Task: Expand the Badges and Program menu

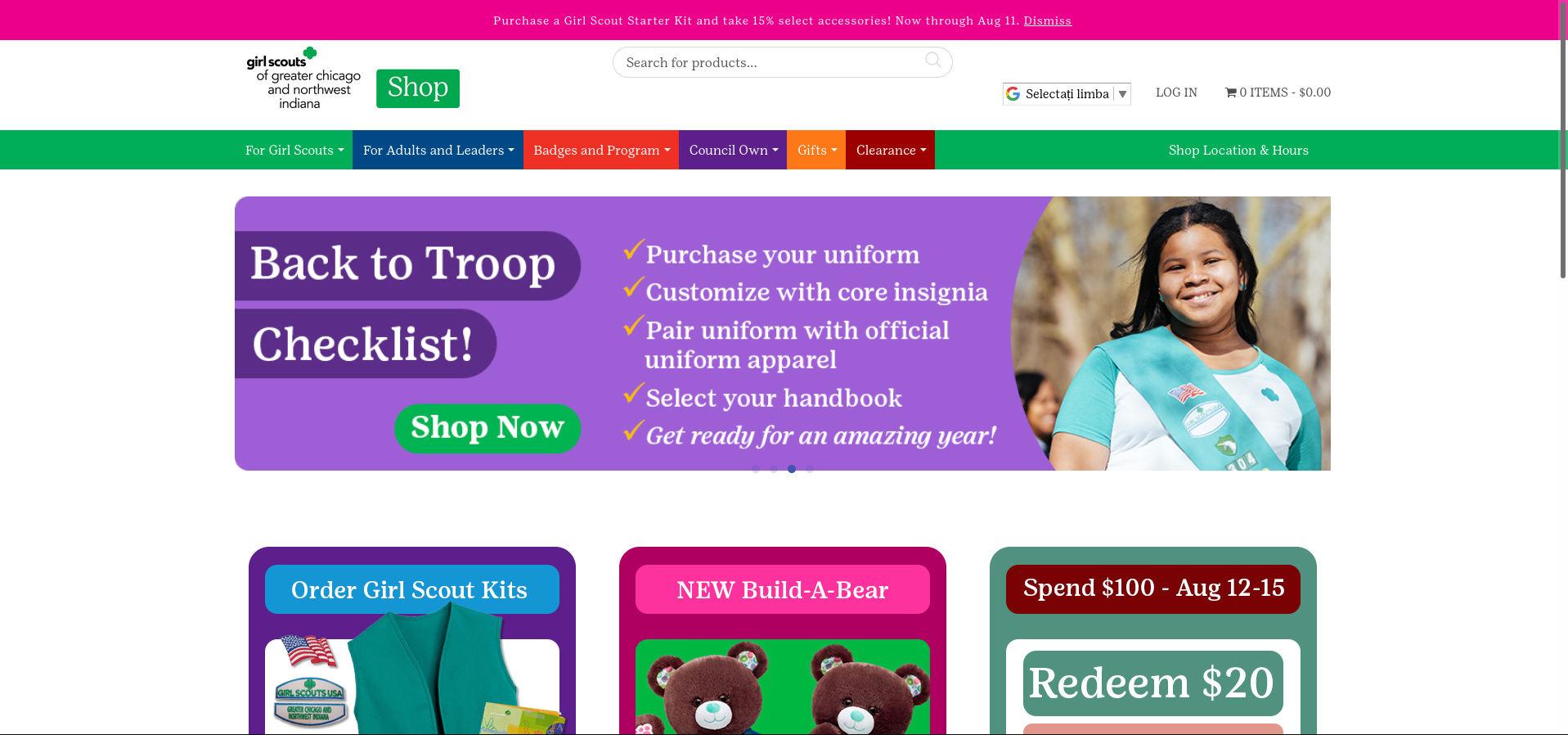Action: pyautogui.click(x=601, y=150)
